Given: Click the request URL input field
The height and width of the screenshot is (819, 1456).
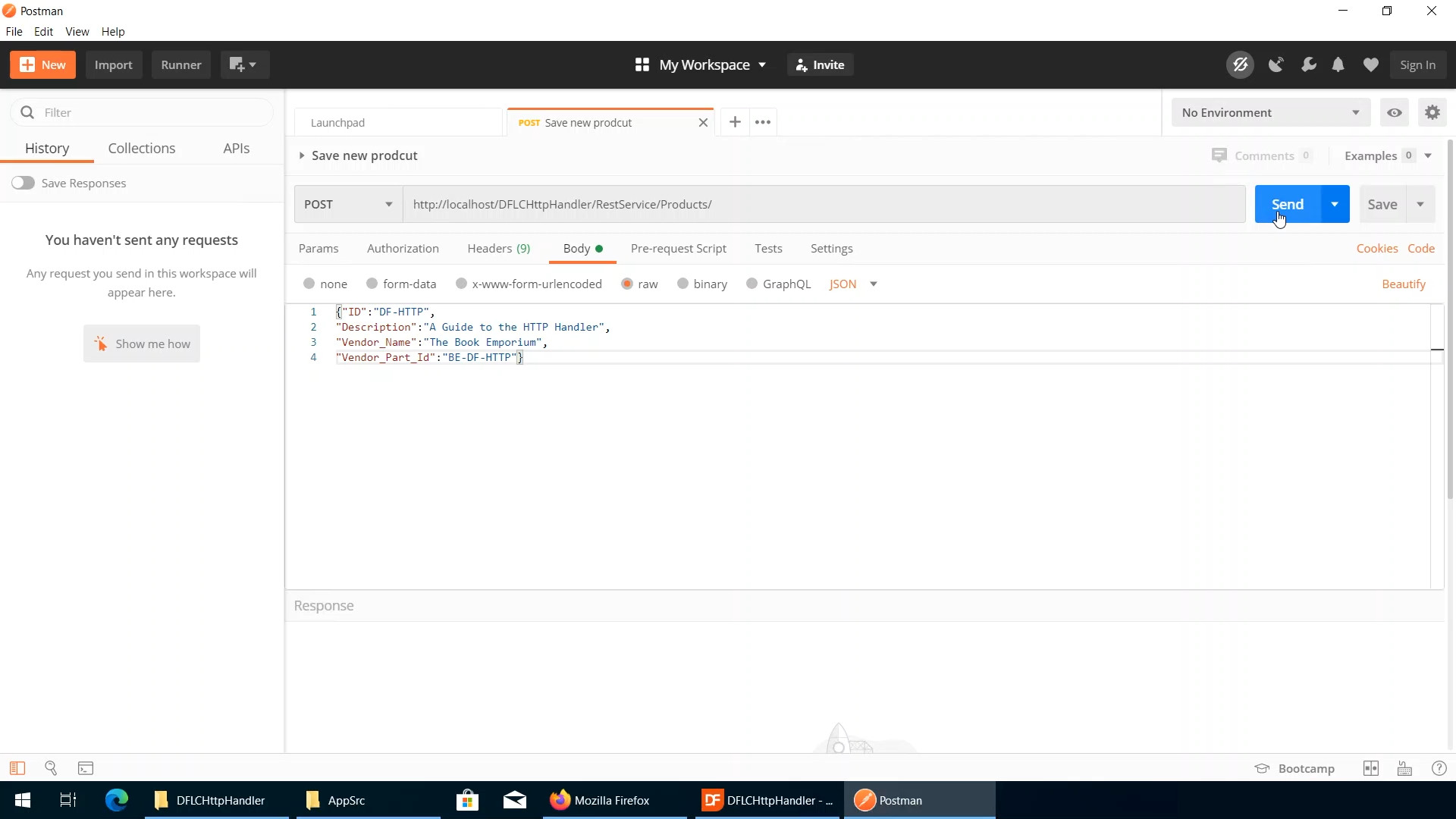Looking at the screenshot, I should tap(823, 204).
